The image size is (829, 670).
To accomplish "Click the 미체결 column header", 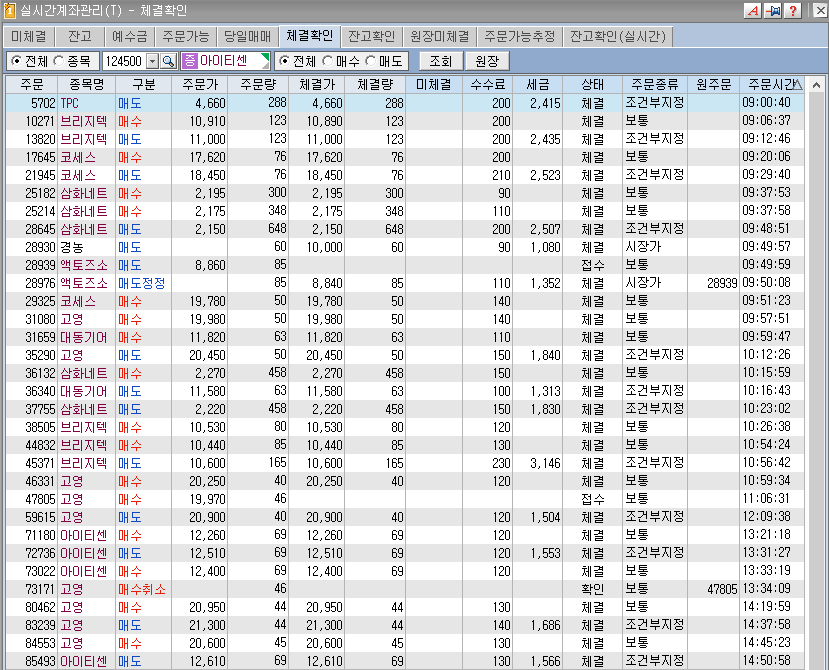I will coord(434,85).
